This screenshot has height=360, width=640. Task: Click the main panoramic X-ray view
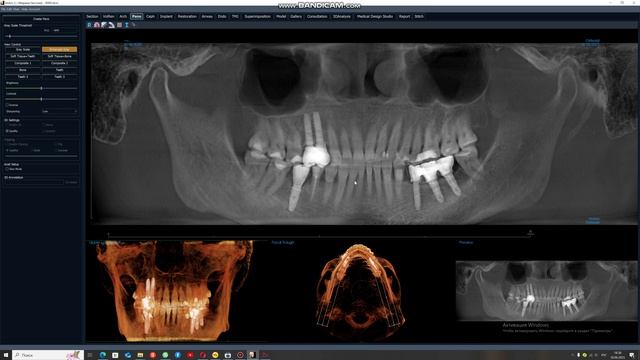(x=363, y=133)
